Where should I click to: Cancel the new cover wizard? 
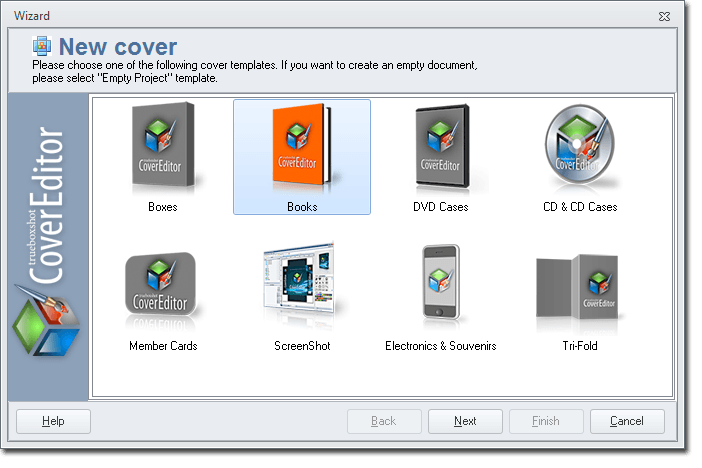tap(627, 421)
